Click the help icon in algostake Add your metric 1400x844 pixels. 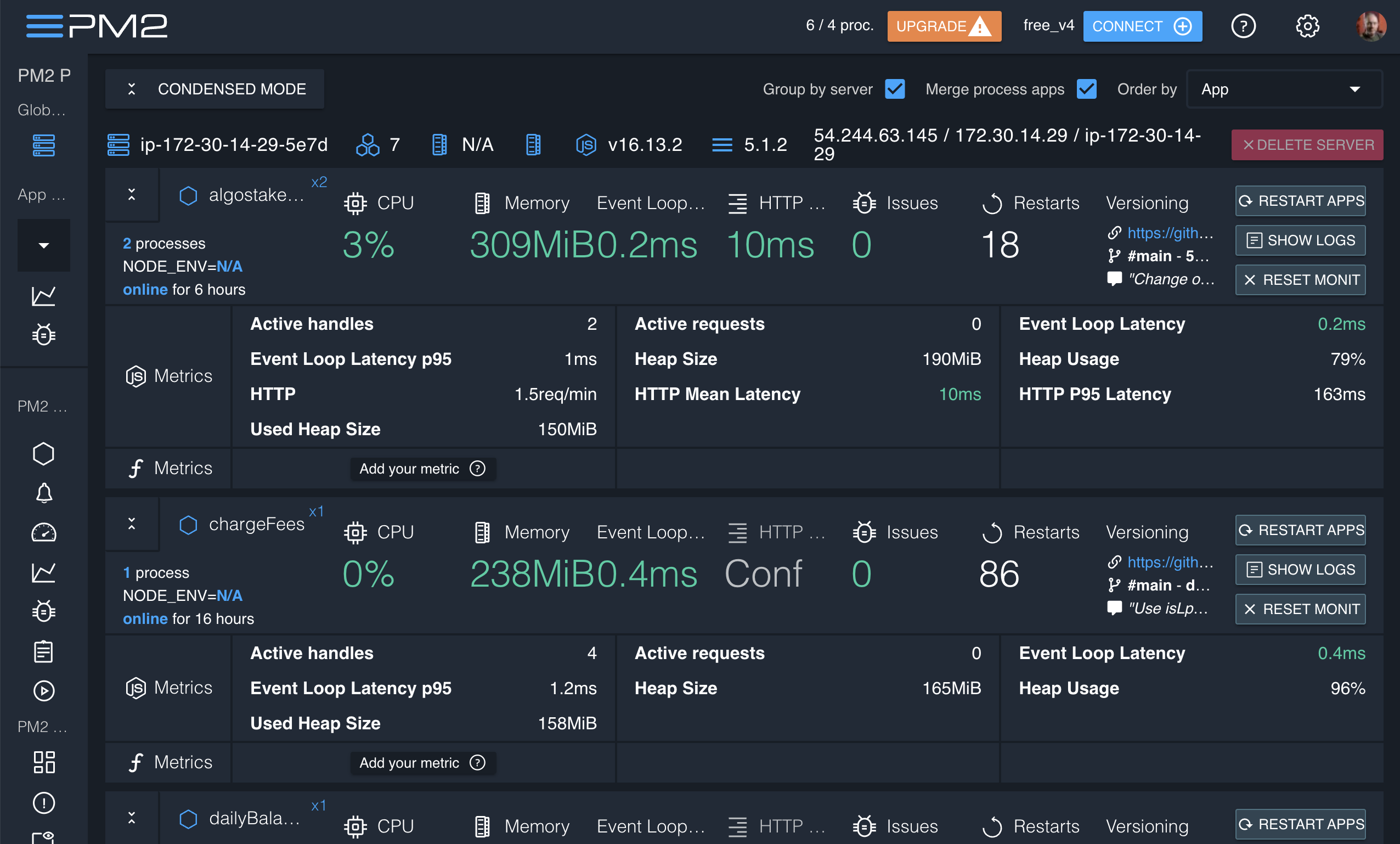[x=477, y=468]
